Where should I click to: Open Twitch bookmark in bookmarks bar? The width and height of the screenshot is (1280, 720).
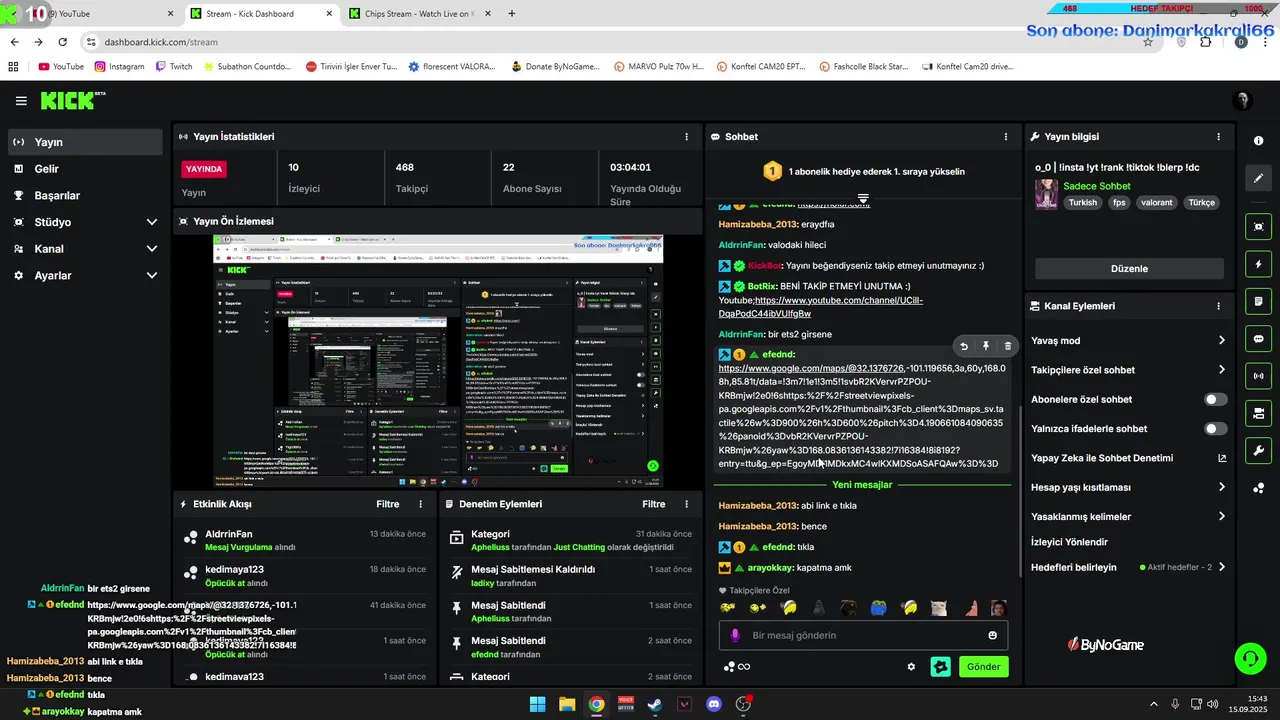pyautogui.click(x=174, y=66)
